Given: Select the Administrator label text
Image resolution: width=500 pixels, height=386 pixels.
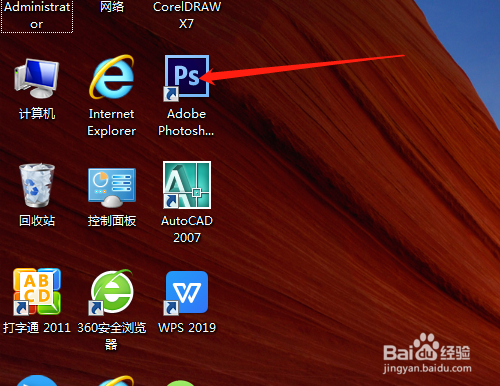Looking at the screenshot, I should pyautogui.click(x=37, y=15).
